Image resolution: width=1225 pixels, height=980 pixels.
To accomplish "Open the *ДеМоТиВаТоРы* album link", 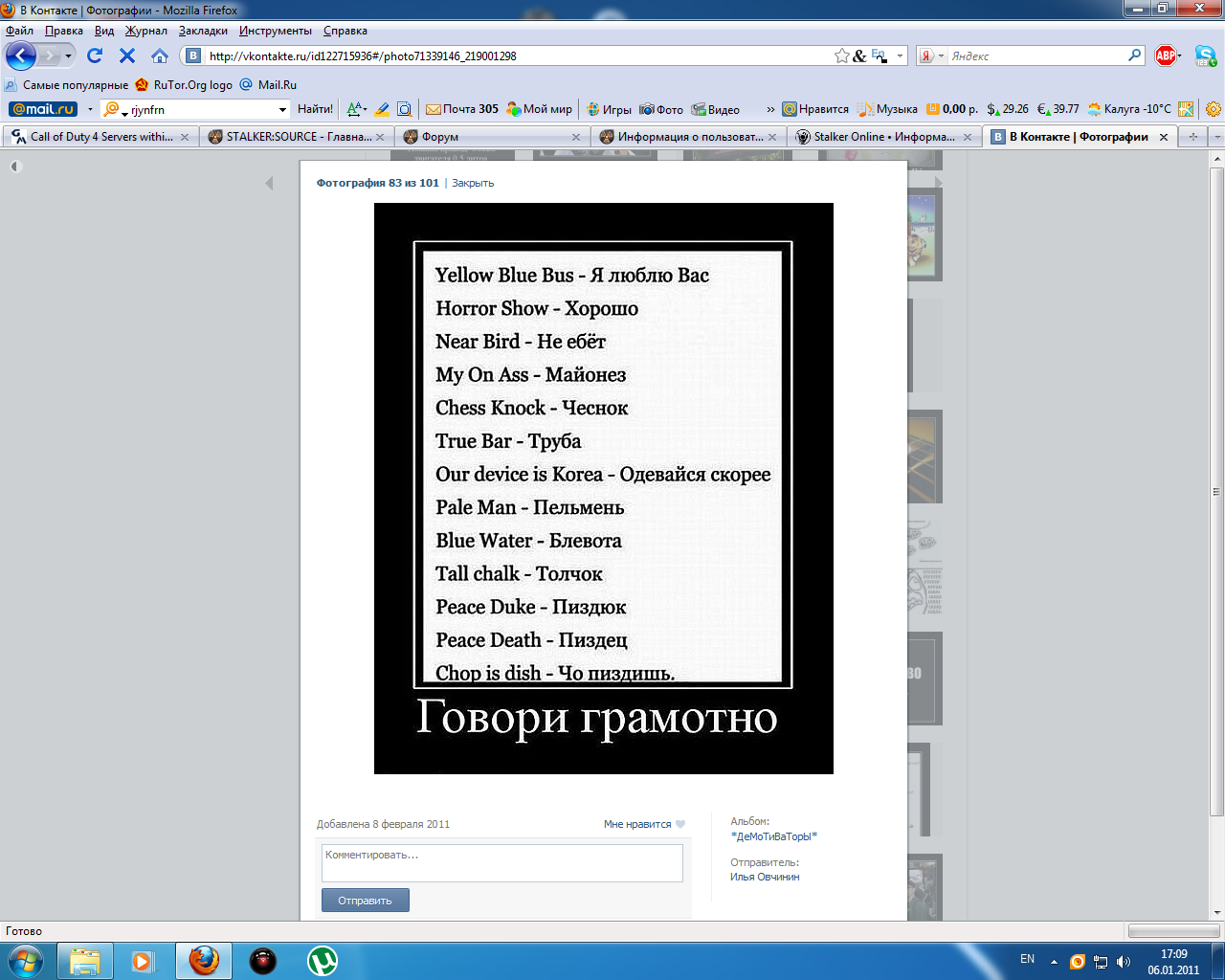I will tap(773, 836).
